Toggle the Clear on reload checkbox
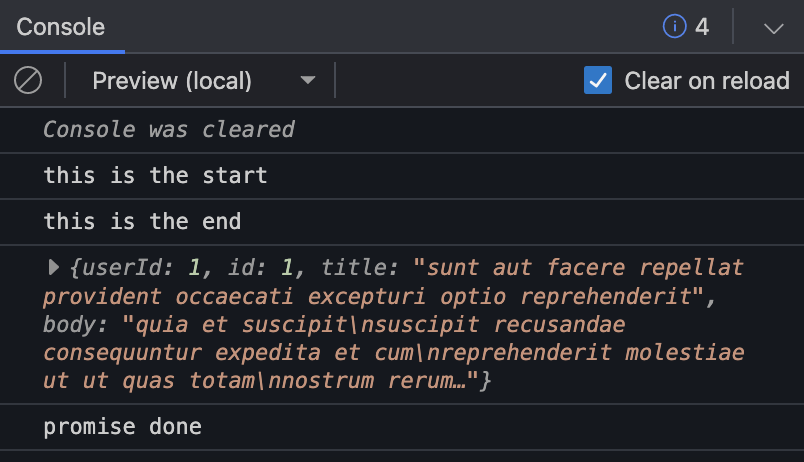The height and width of the screenshot is (462, 804). click(x=598, y=80)
